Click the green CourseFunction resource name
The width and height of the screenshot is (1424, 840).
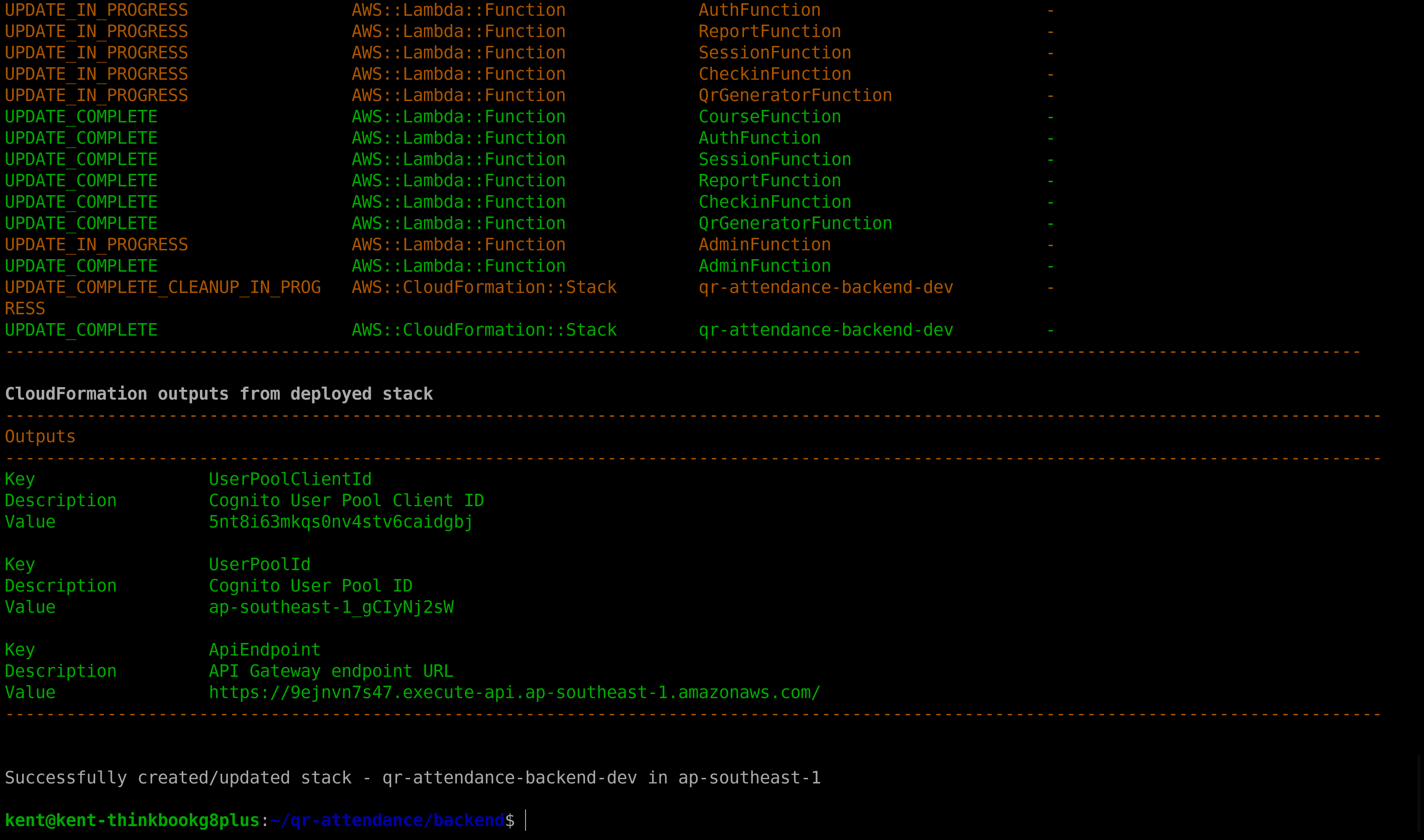click(x=770, y=117)
